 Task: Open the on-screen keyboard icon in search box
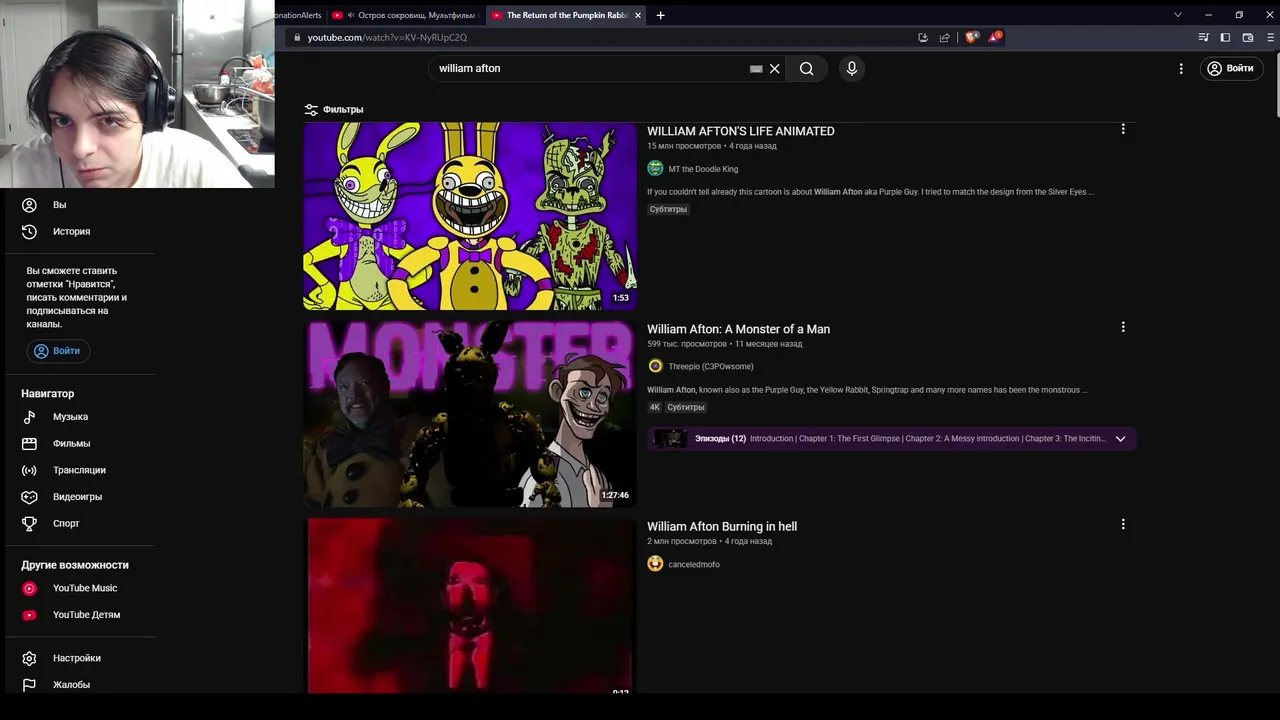coord(756,68)
